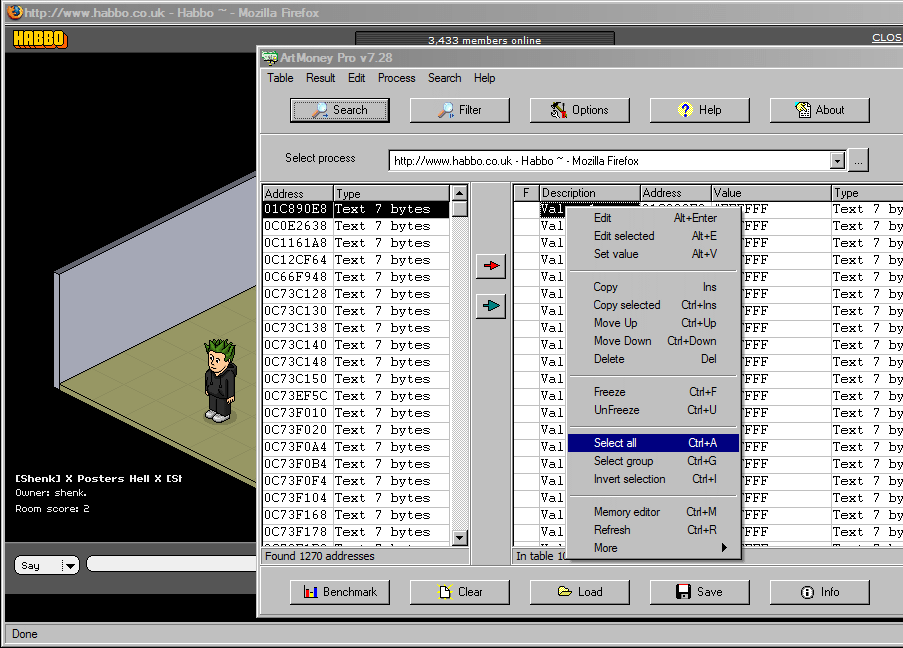
Task: Choose Copy in context menu
Action: click(x=654, y=287)
